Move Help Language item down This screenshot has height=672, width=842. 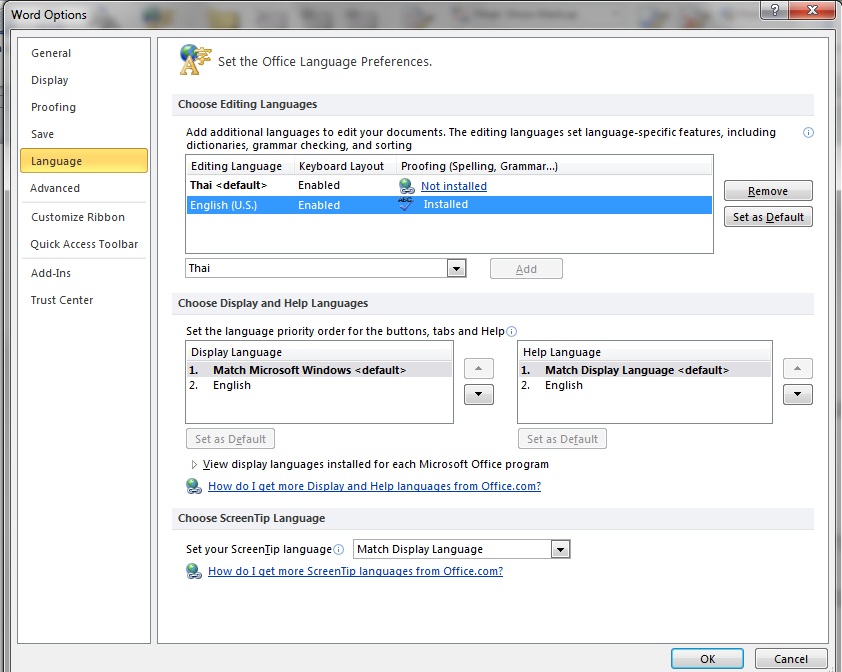[x=797, y=394]
